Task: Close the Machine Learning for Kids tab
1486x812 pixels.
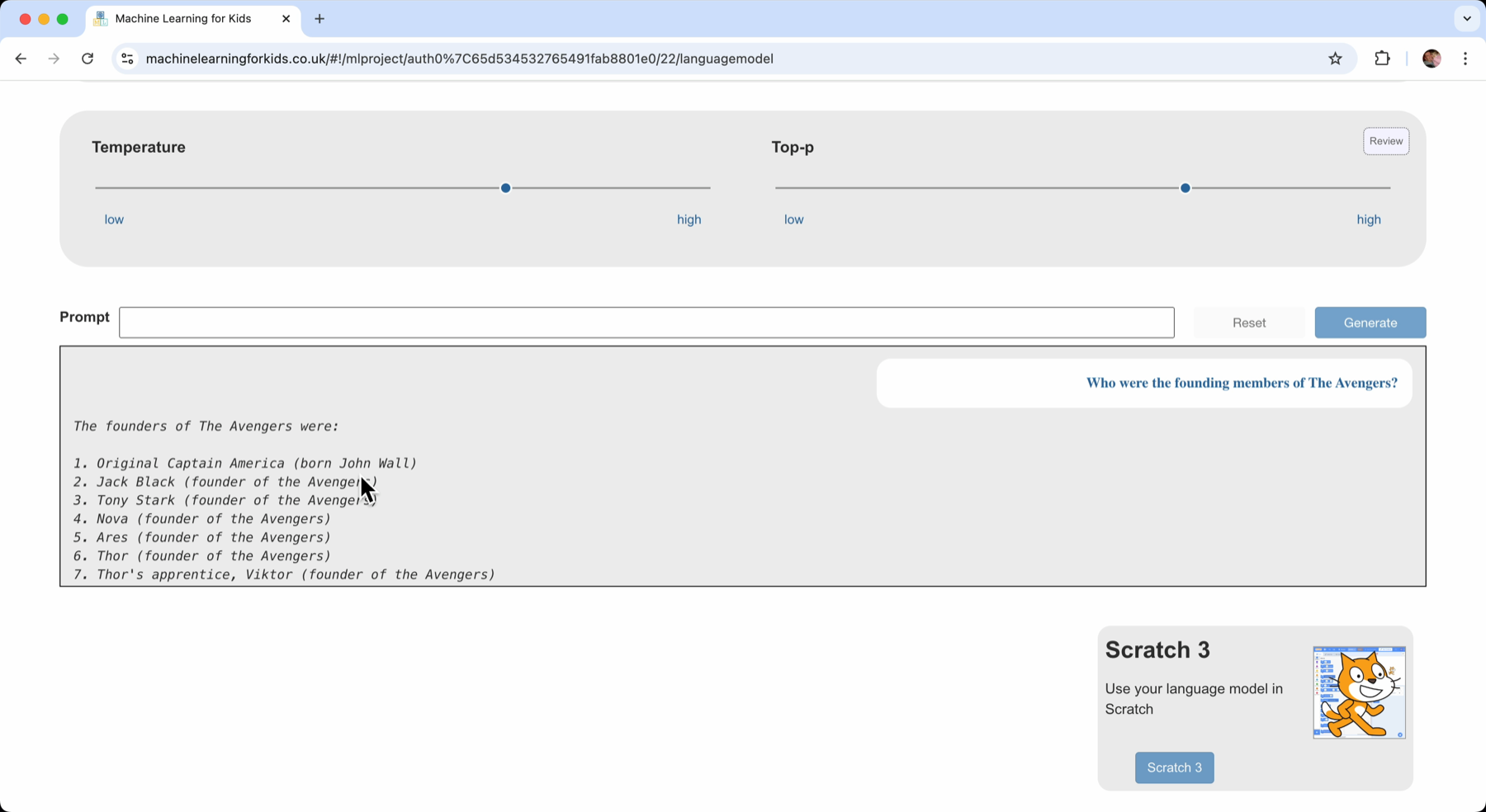Action: (286, 18)
